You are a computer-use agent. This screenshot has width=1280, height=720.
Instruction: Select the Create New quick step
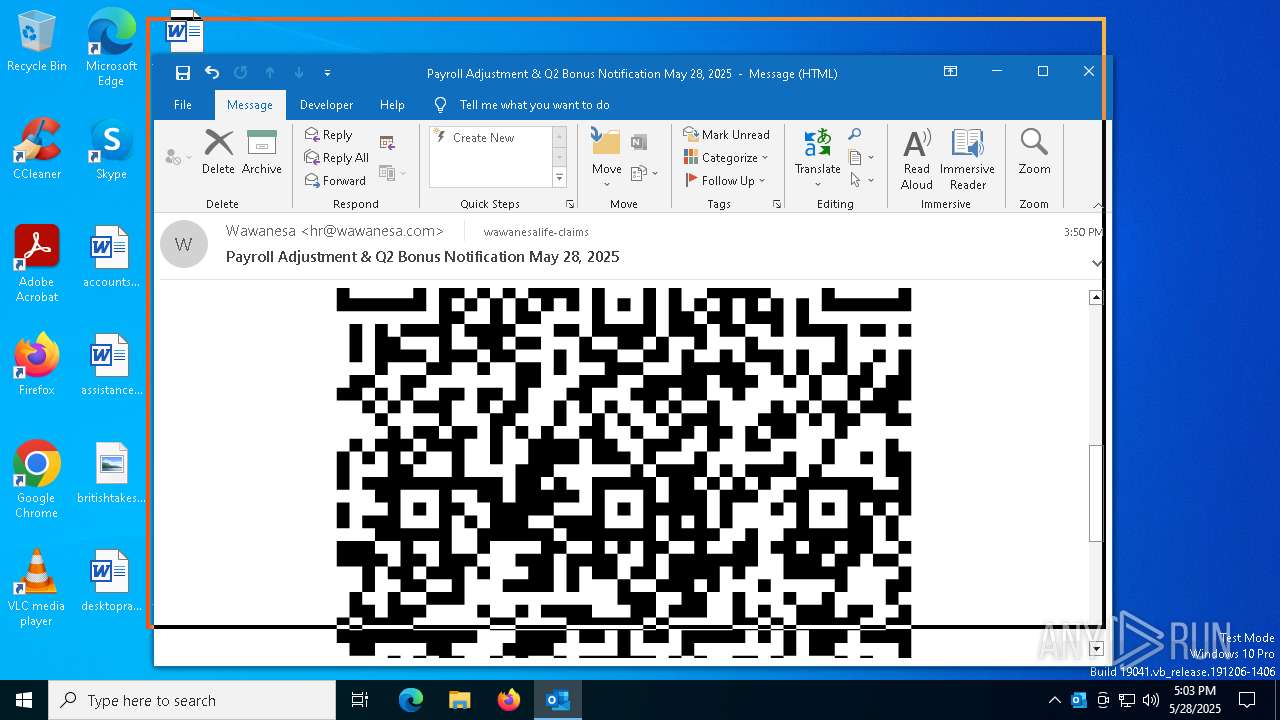[484, 138]
